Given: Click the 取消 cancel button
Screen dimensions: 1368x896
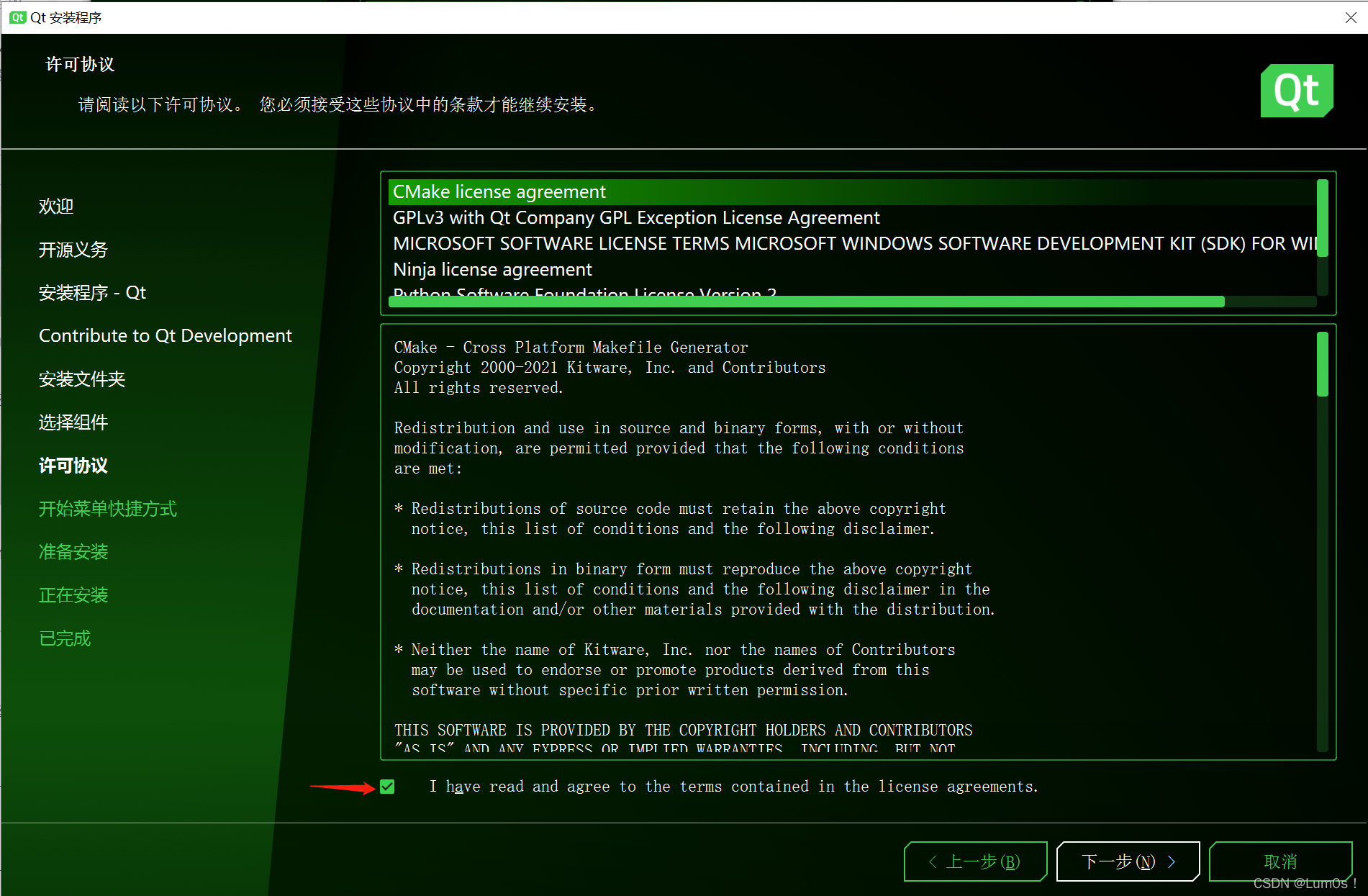Looking at the screenshot, I should coord(1280,861).
